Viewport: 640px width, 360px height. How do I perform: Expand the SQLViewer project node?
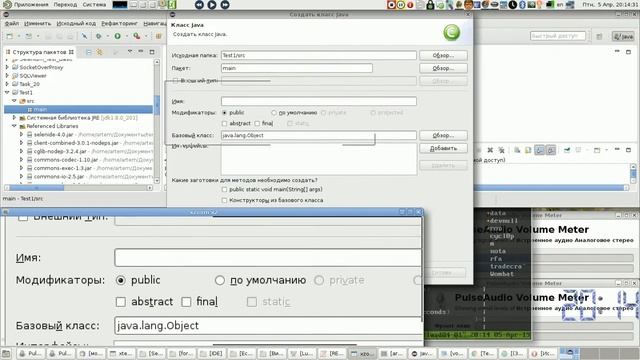coord(7,76)
